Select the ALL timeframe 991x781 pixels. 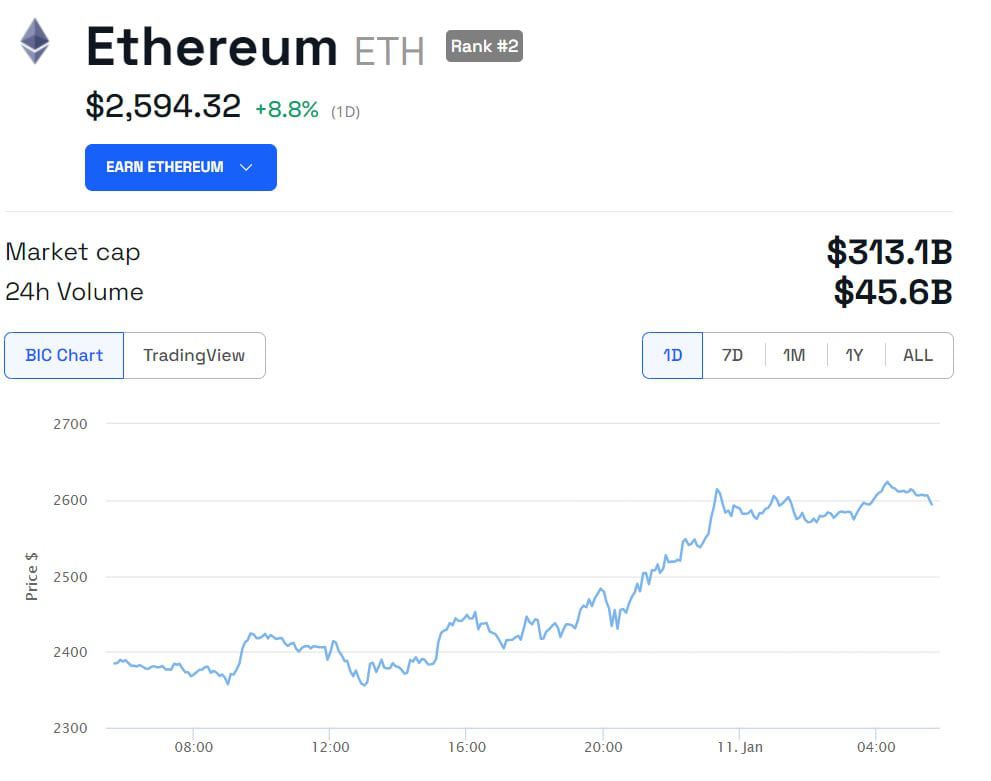[x=918, y=355]
